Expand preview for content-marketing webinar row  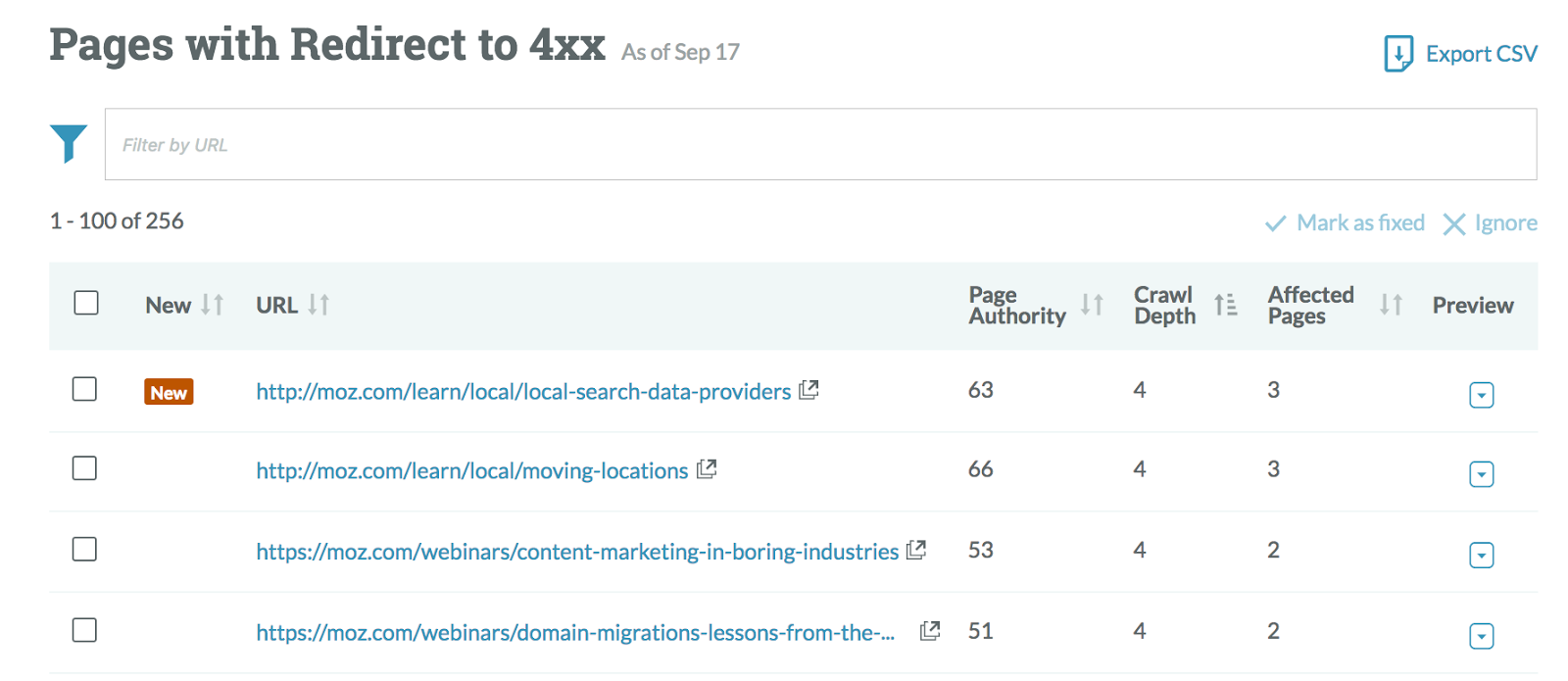[1481, 556]
